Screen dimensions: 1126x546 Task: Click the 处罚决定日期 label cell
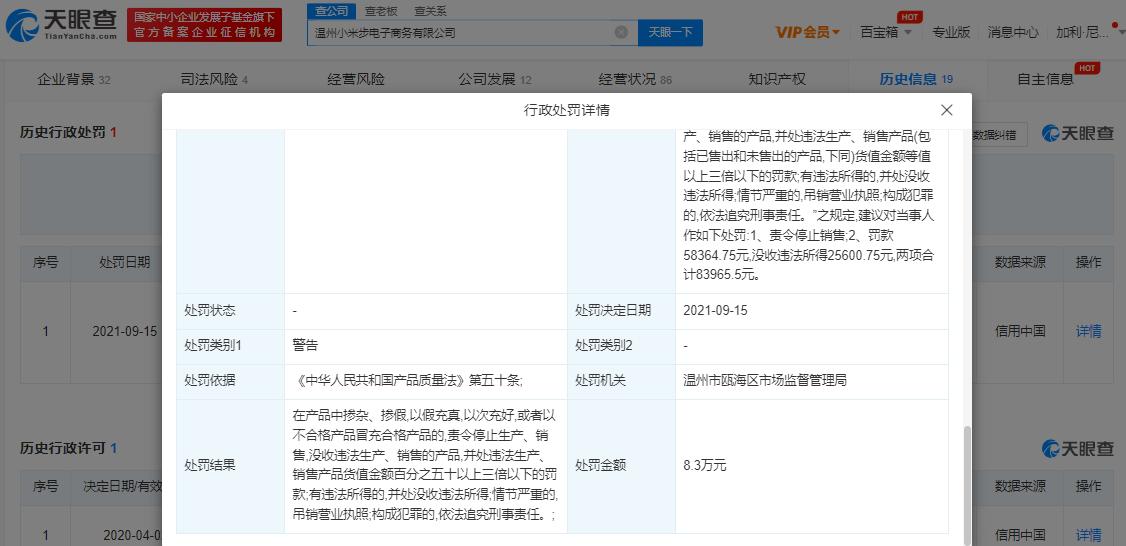coord(621,311)
